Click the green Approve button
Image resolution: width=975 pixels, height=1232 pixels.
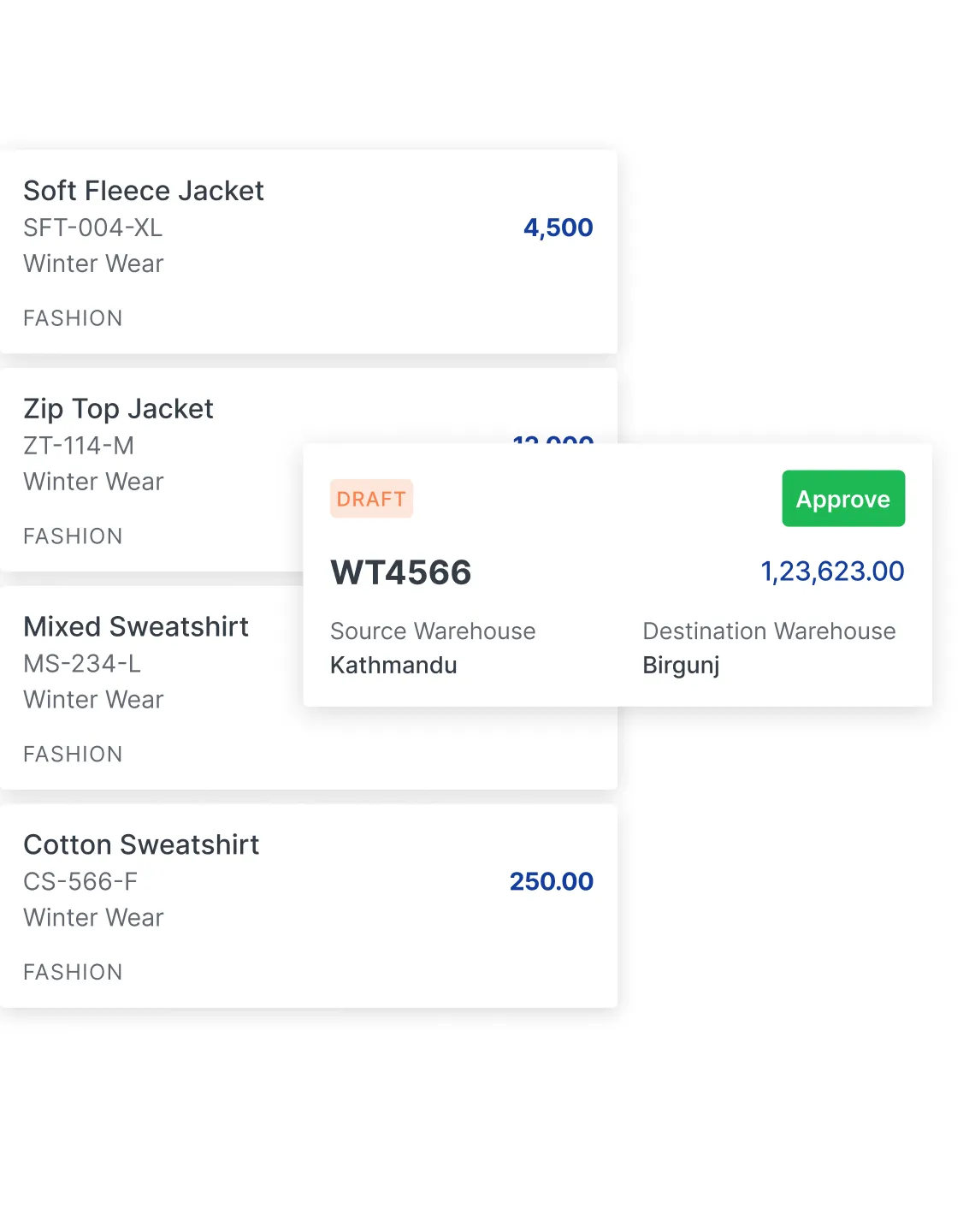[842, 499]
